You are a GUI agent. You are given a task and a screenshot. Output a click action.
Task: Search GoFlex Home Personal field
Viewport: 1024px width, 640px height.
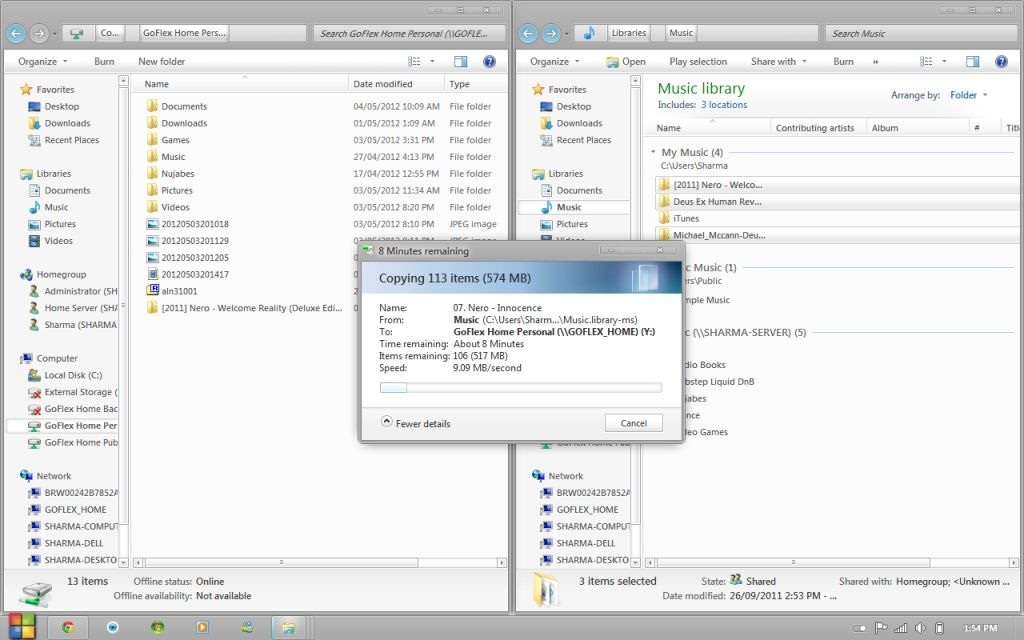(x=409, y=33)
